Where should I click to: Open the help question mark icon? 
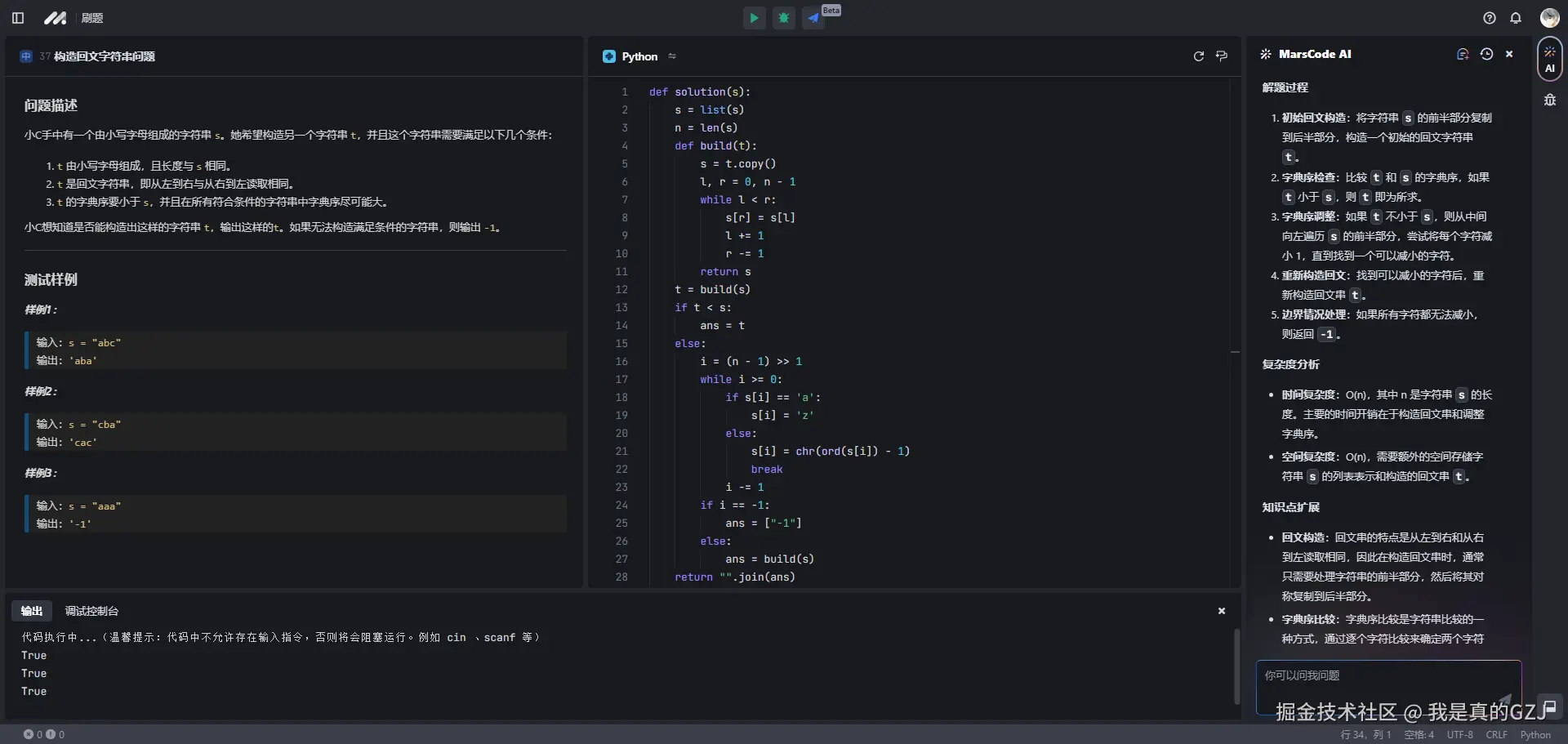pos(1490,18)
